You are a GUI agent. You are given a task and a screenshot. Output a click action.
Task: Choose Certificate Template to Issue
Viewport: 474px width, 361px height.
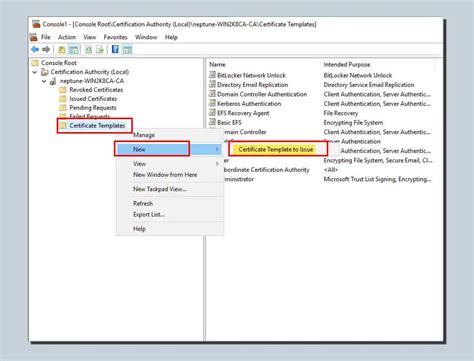[x=276, y=150]
